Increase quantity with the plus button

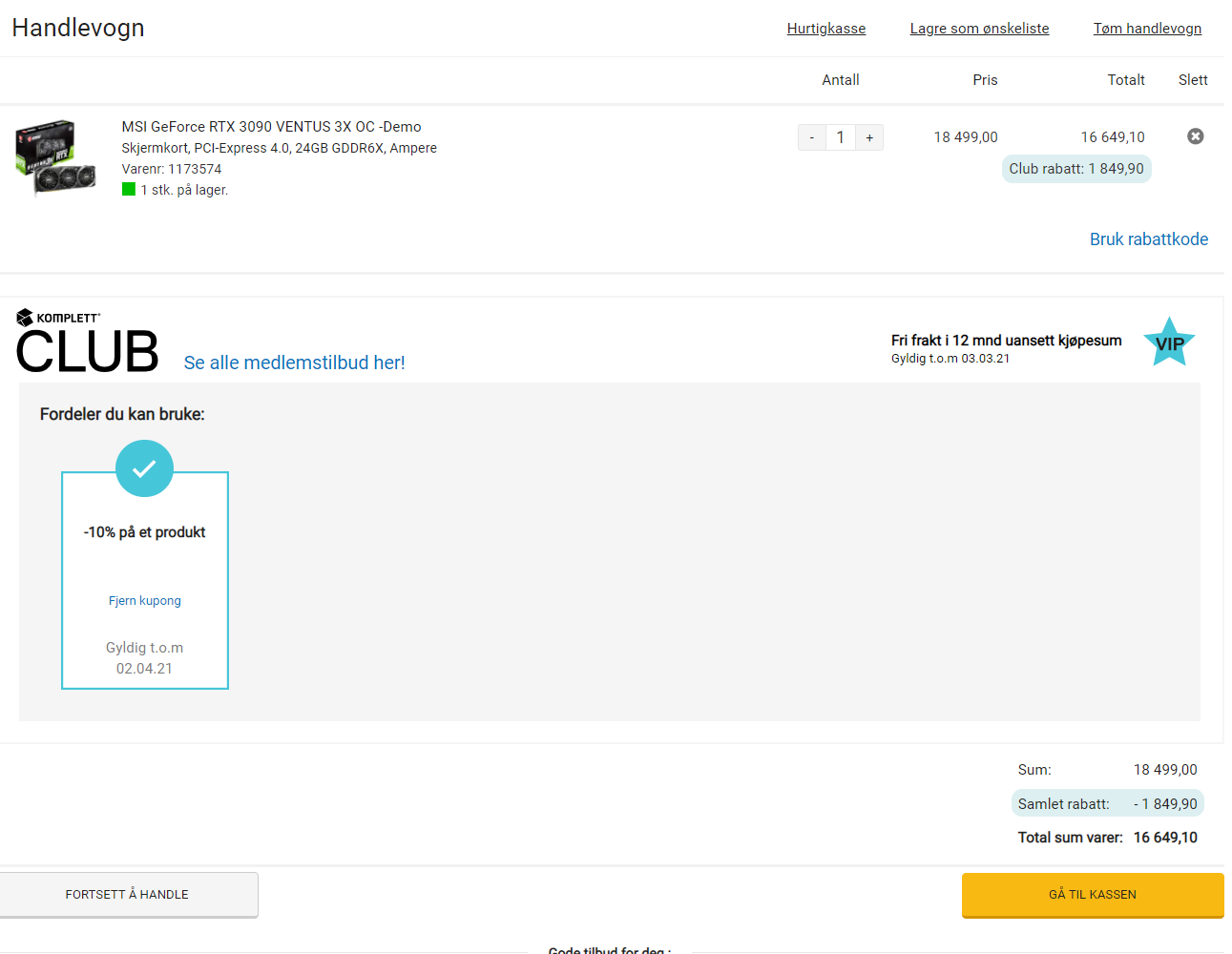click(869, 137)
